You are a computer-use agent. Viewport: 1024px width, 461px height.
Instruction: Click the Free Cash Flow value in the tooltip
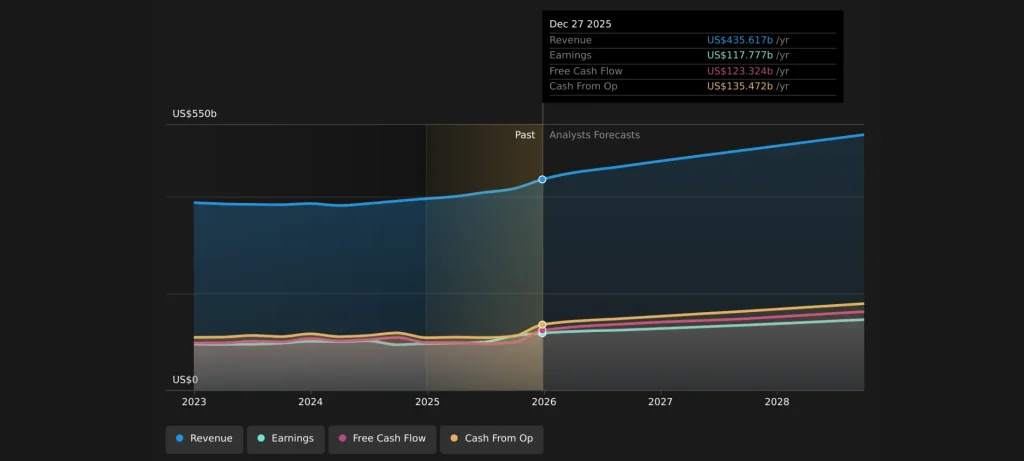tap(740, 71)
